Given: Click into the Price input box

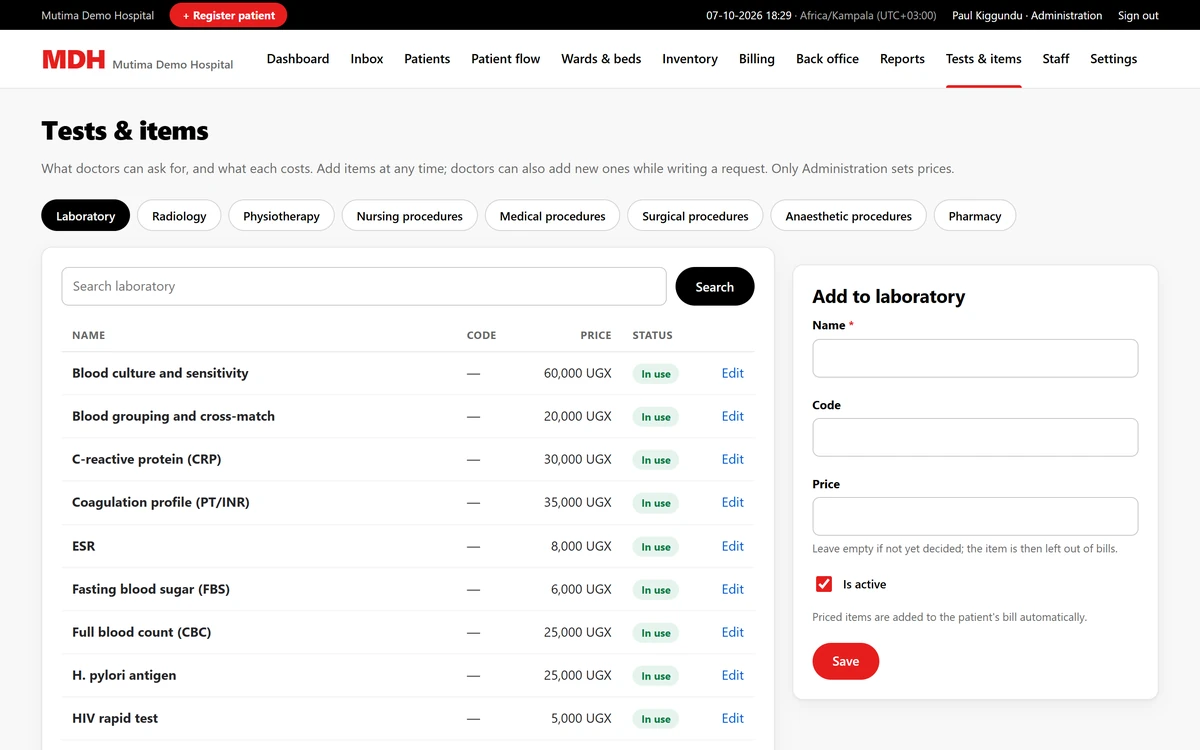Looking at the screenshot, I should coord(975,516).
